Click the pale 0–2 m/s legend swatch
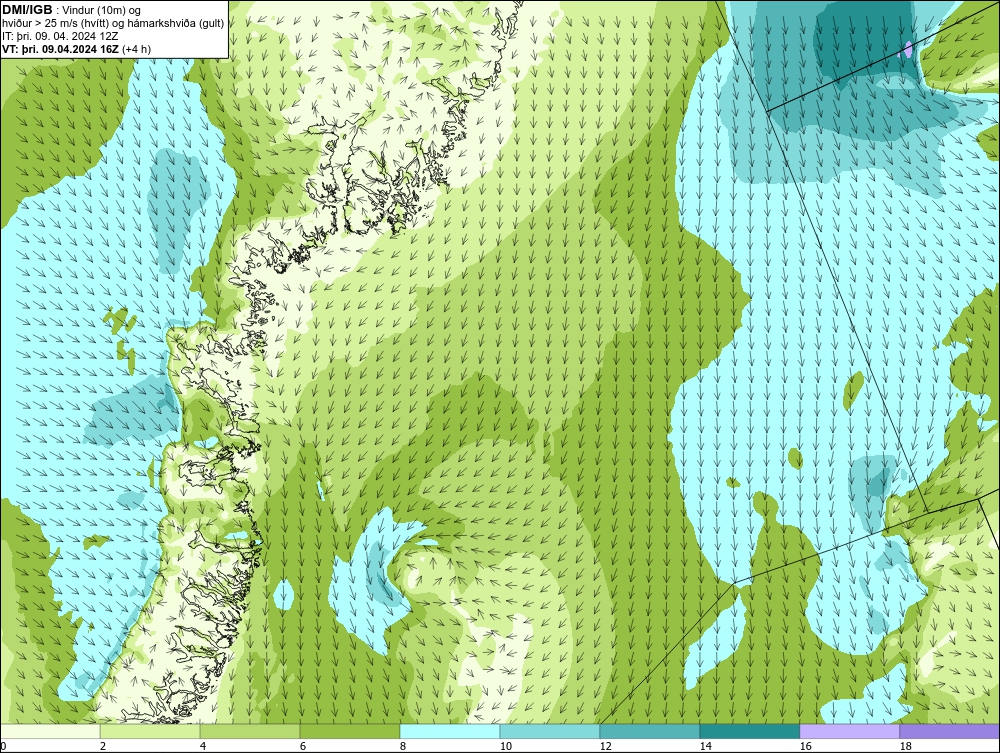 coord(50,732)
